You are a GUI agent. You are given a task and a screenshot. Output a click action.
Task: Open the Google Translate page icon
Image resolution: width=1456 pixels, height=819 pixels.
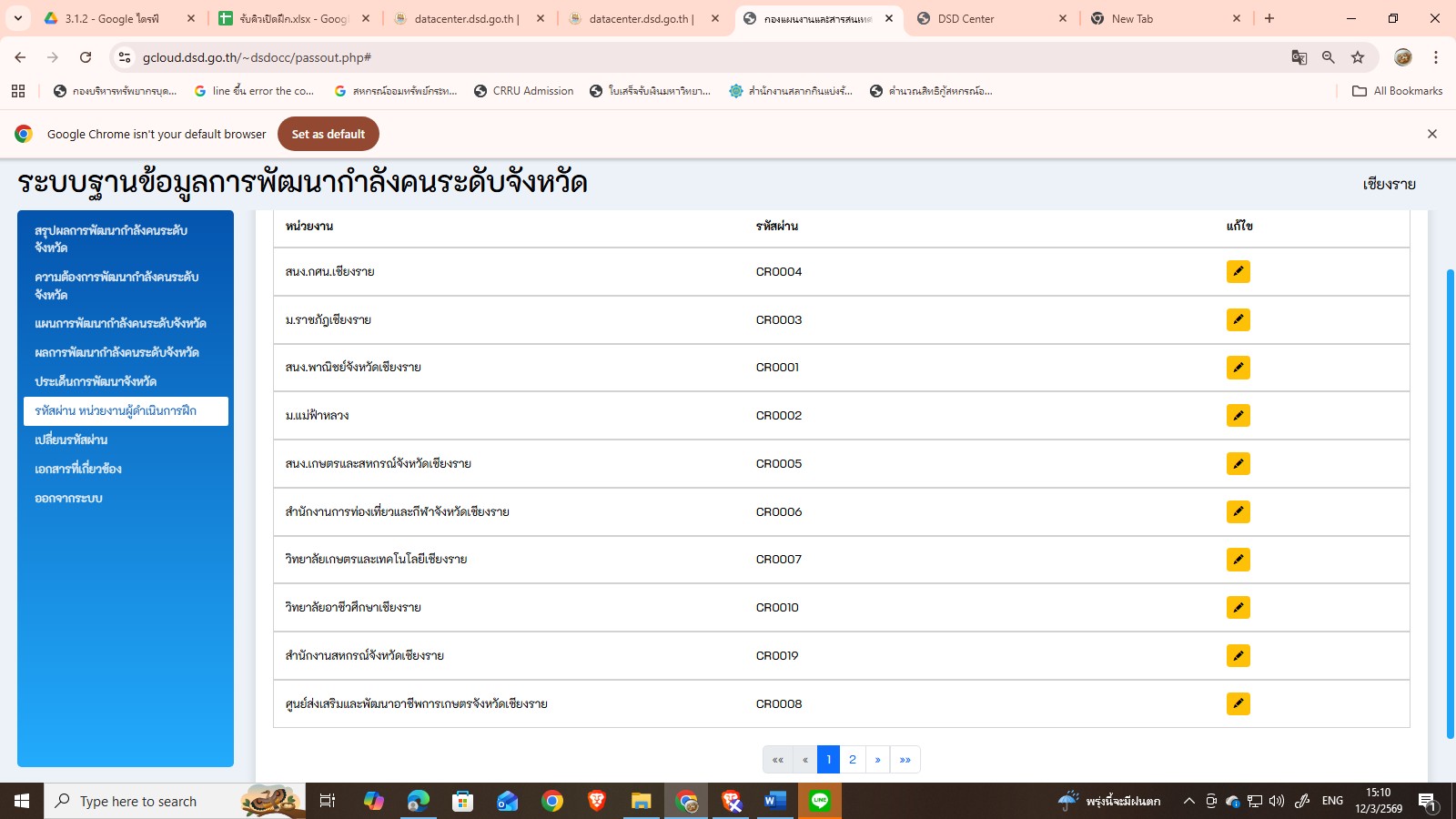pos(1299,57)
